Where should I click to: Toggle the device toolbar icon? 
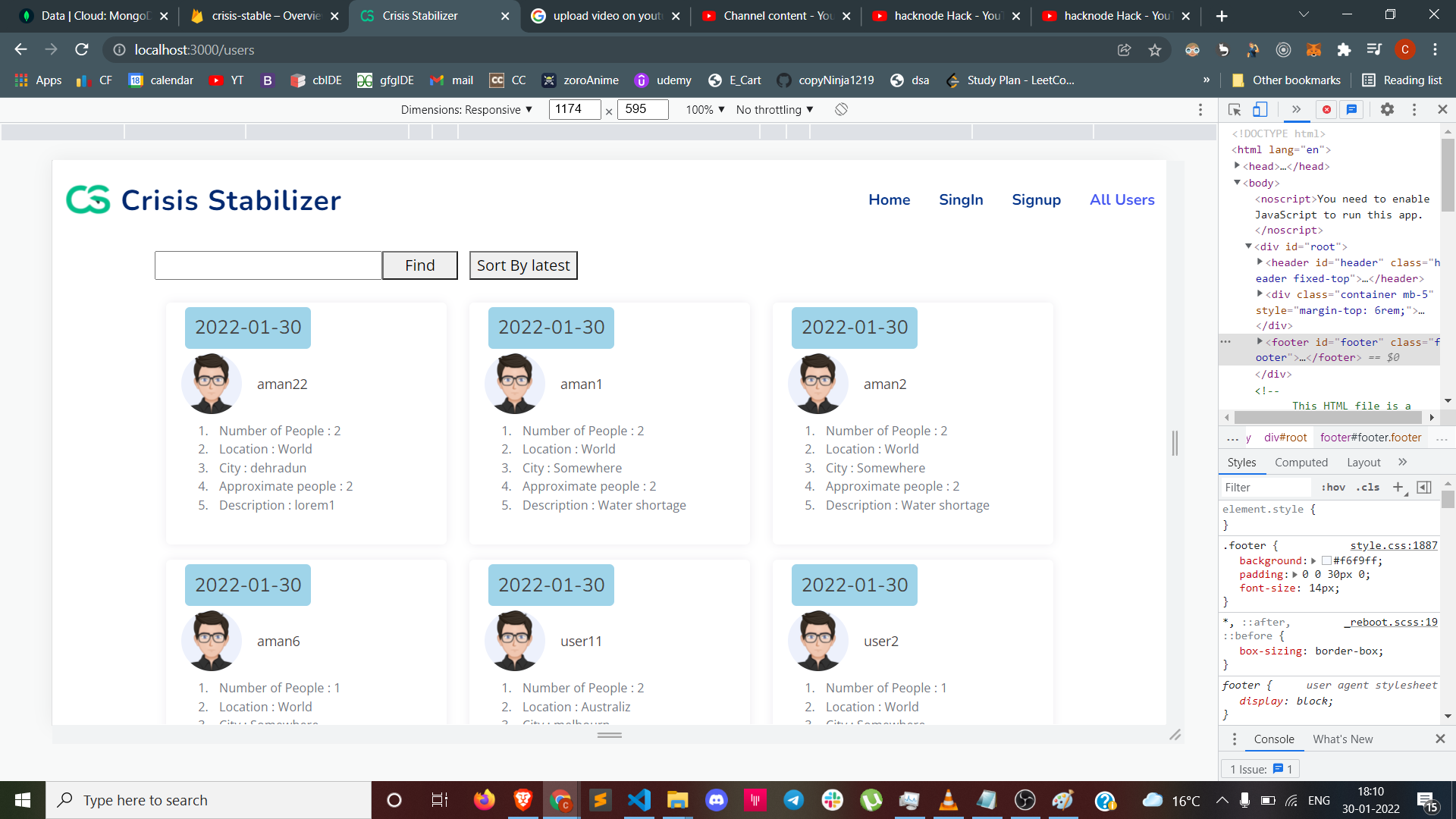(x=1260, y=110)
